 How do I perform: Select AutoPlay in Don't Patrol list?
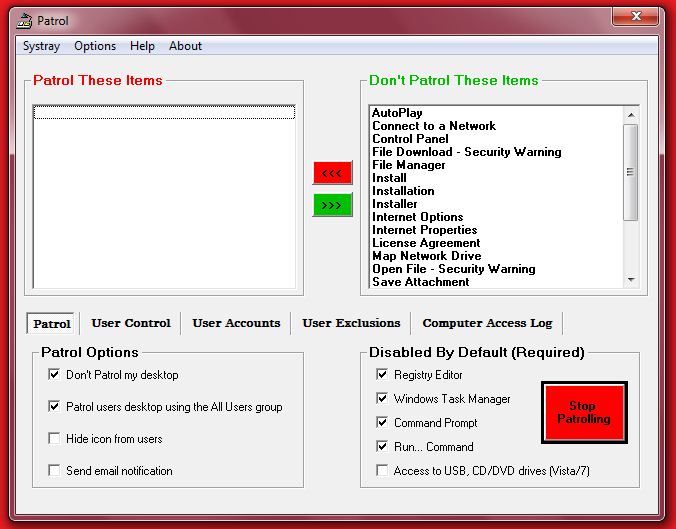pyautogui.click(x=397, y=113)
